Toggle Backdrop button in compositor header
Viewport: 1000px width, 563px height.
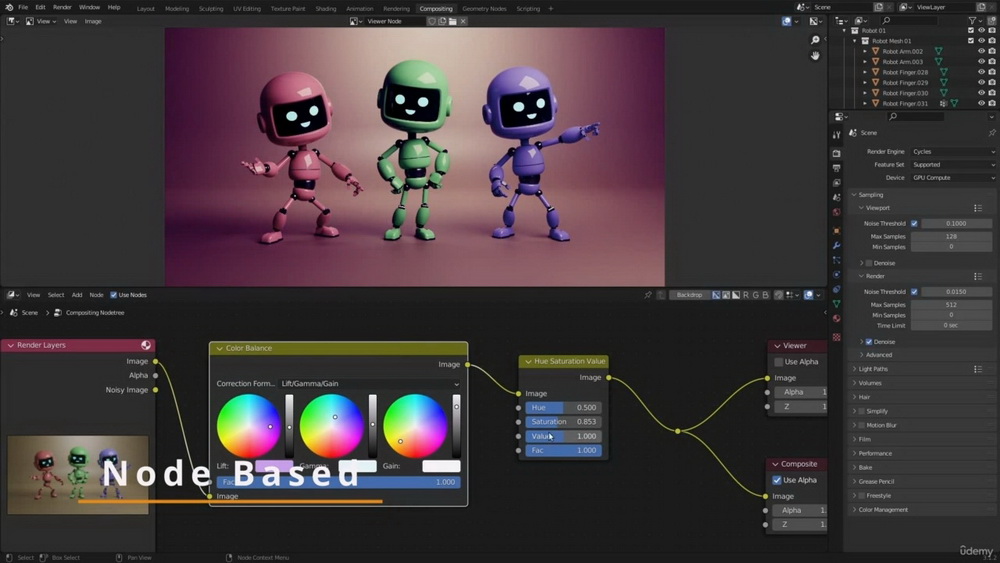point(689,295)
